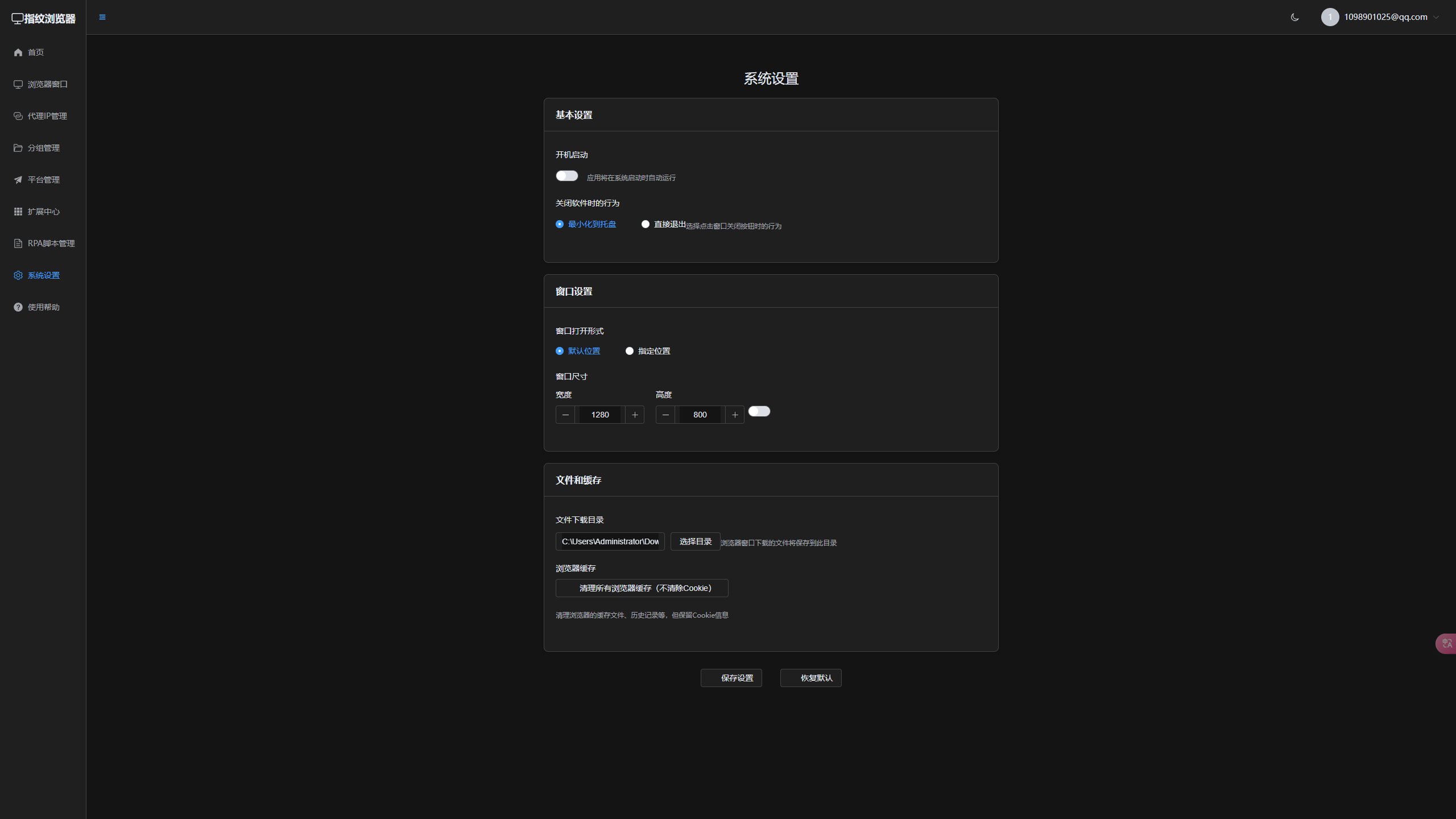
Task: Click the home icon in sidebar
Action: click(18, 52)
